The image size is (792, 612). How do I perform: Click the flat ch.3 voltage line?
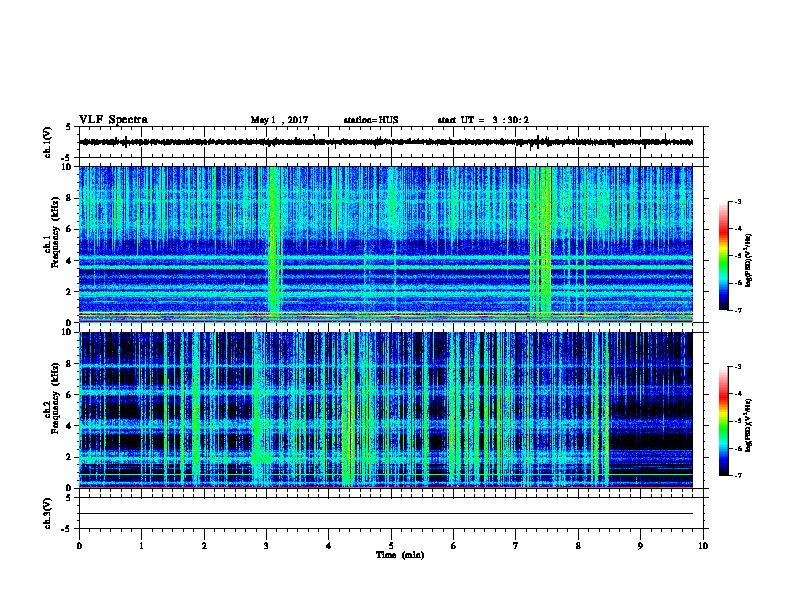386,514
